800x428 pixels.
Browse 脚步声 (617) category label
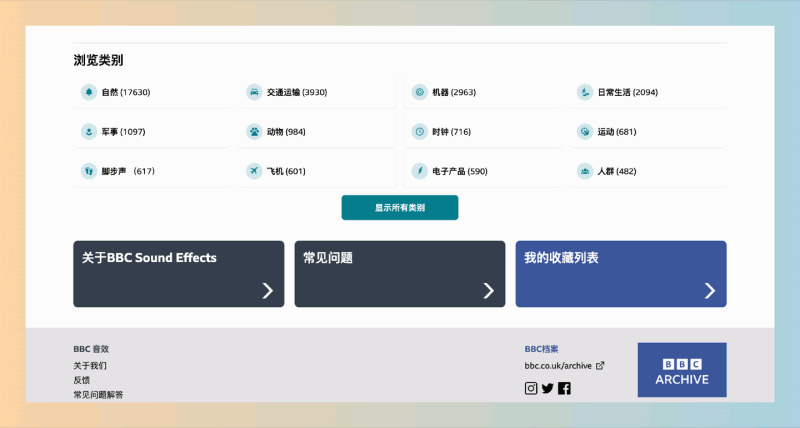(x=128, y=171)
